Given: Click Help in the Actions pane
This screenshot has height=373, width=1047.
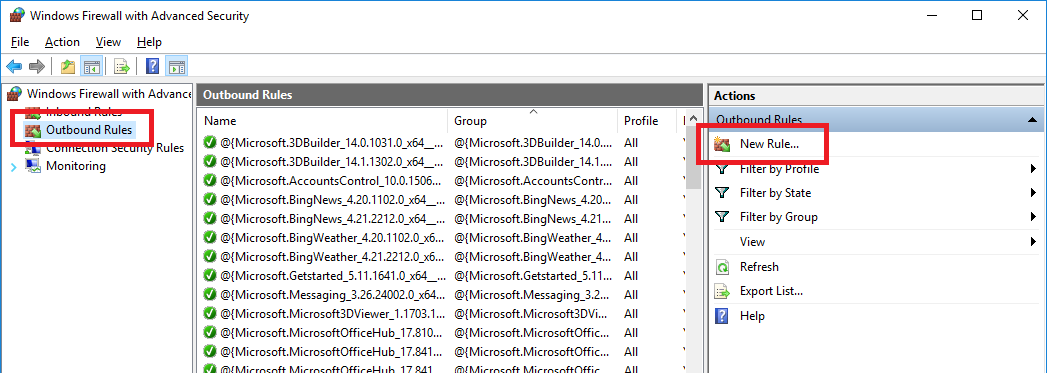Looking at the screenshot, I should [x=752, y=316].
